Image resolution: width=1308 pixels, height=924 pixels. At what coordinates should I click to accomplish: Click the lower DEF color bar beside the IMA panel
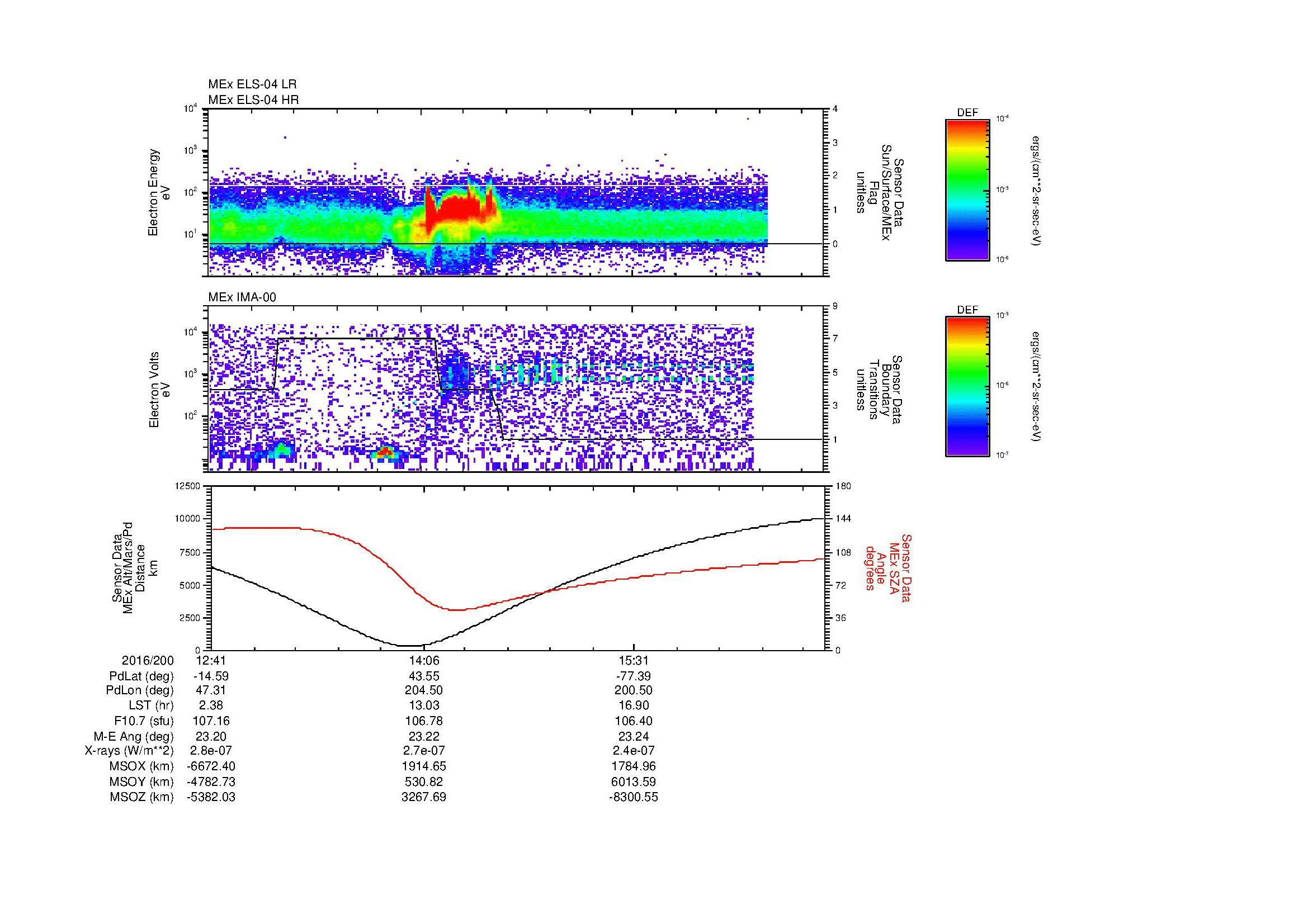click(x=967, y=387)
